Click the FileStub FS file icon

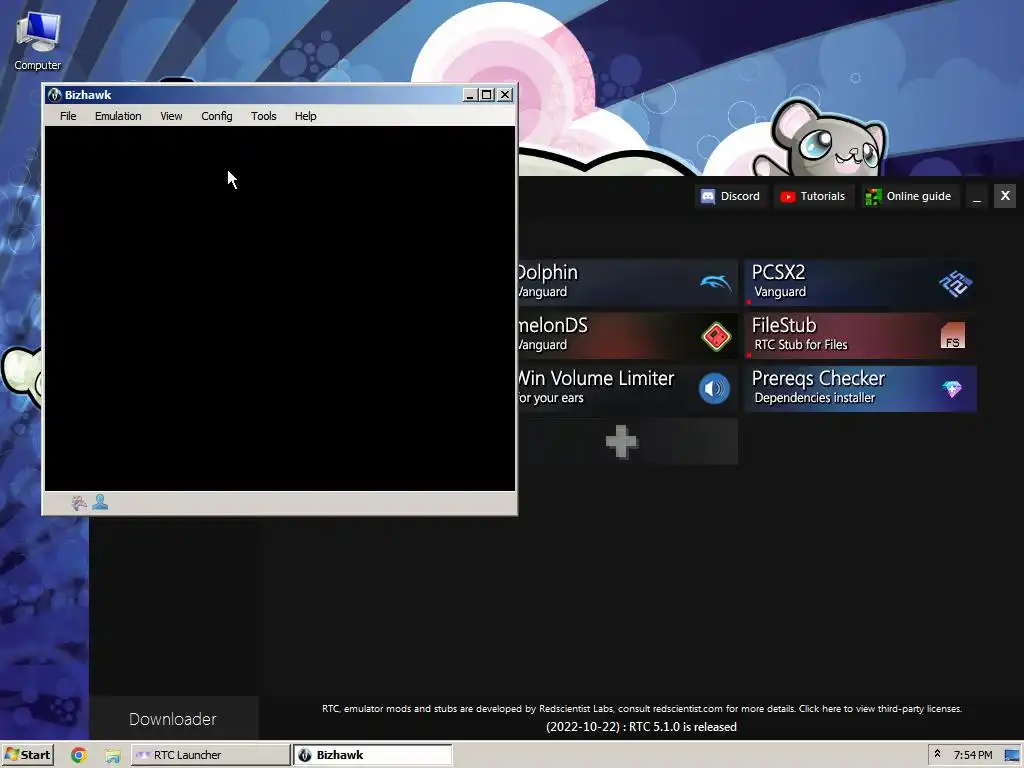tap(953, 336)
